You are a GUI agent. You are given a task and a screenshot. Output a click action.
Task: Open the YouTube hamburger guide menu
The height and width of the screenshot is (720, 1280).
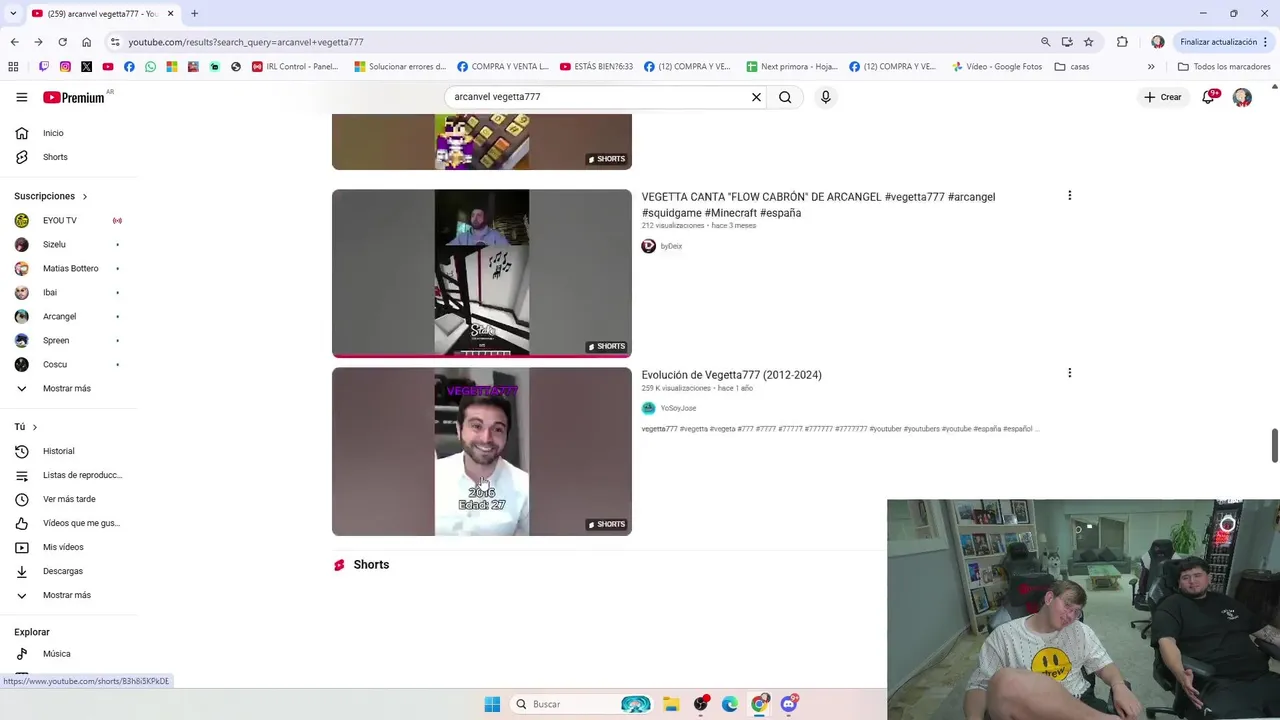(21, 97)
